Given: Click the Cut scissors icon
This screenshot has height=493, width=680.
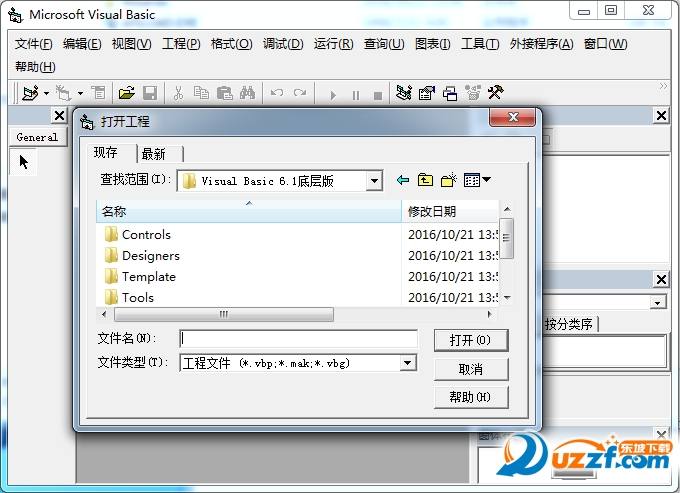Looking at the screenshot, I should pos(178,93).
